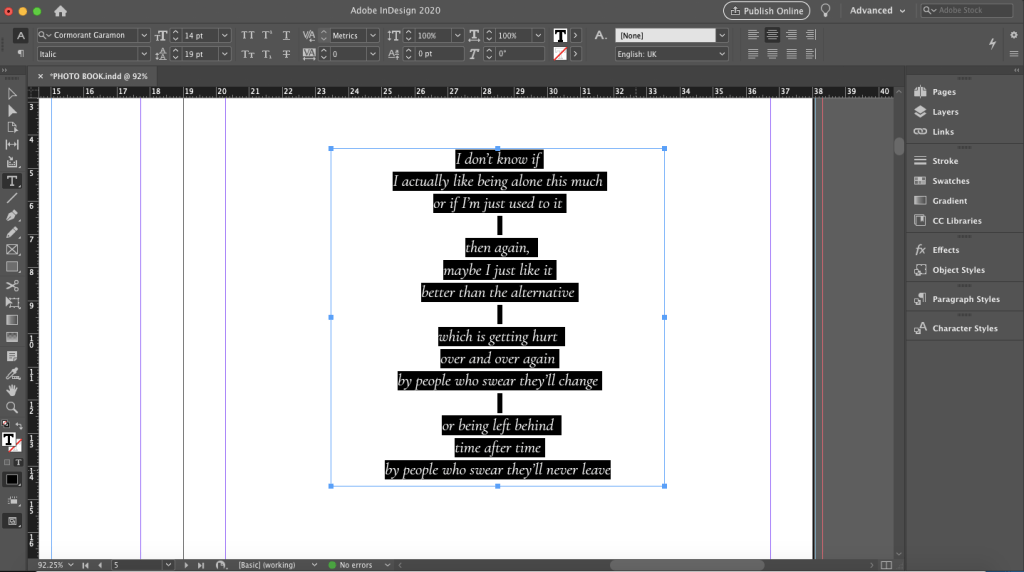Activate the Zoom tool magnifier
This screenshot has height=572, width=1024.
tap(12, 407)
